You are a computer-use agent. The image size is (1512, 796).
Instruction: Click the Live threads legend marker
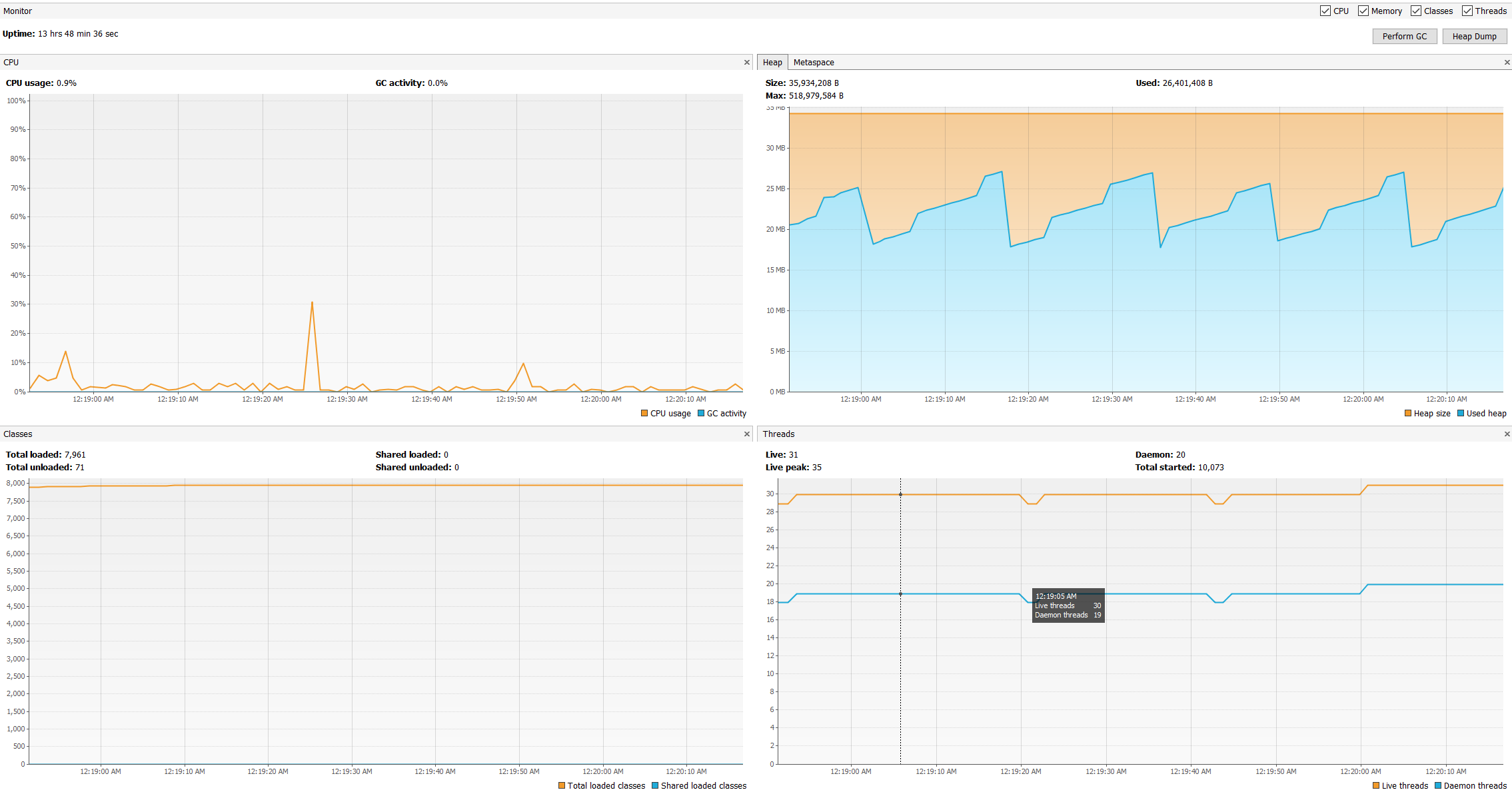point(1375,785)
